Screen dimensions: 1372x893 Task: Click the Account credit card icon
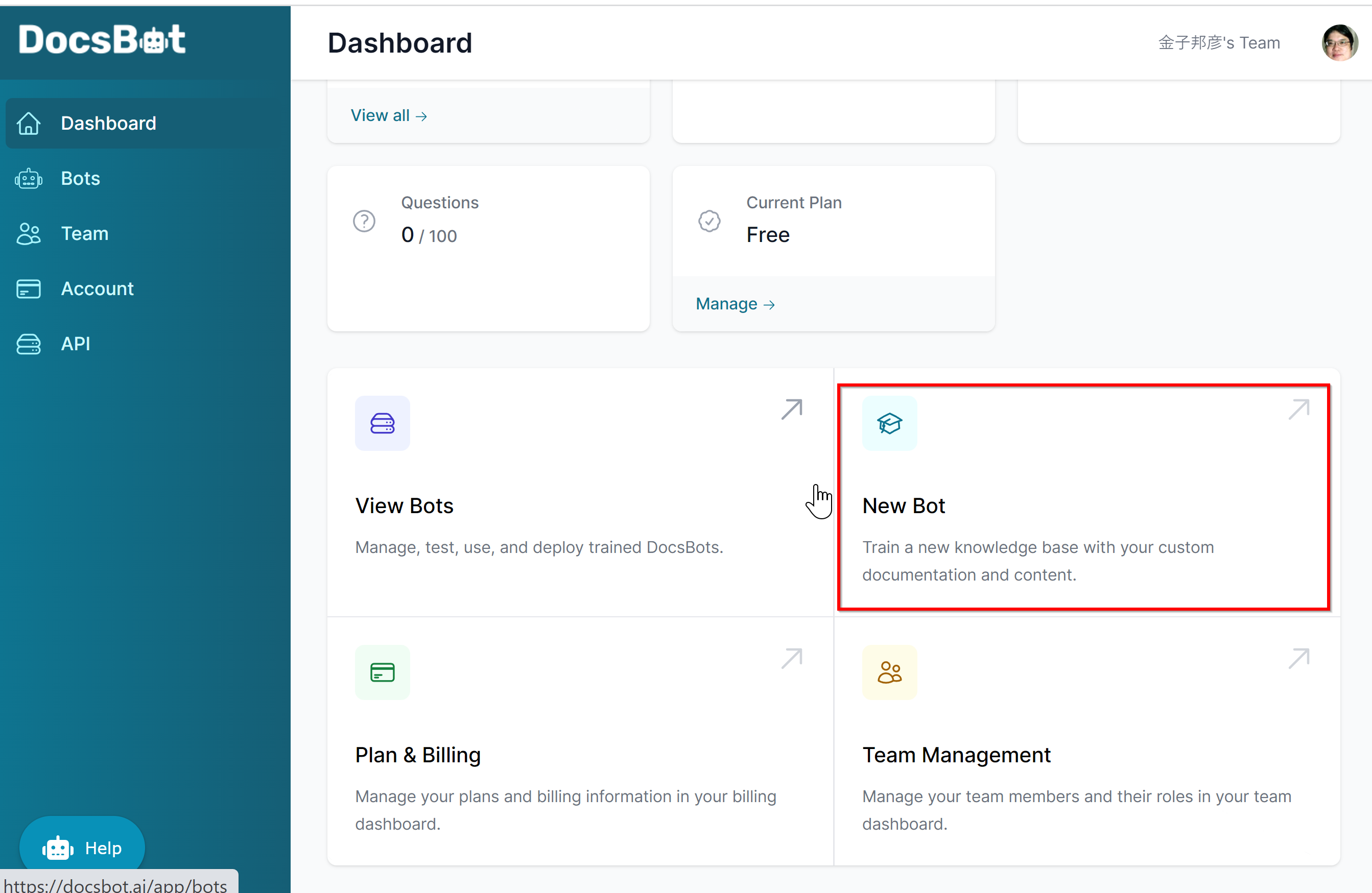pos(29,289)
